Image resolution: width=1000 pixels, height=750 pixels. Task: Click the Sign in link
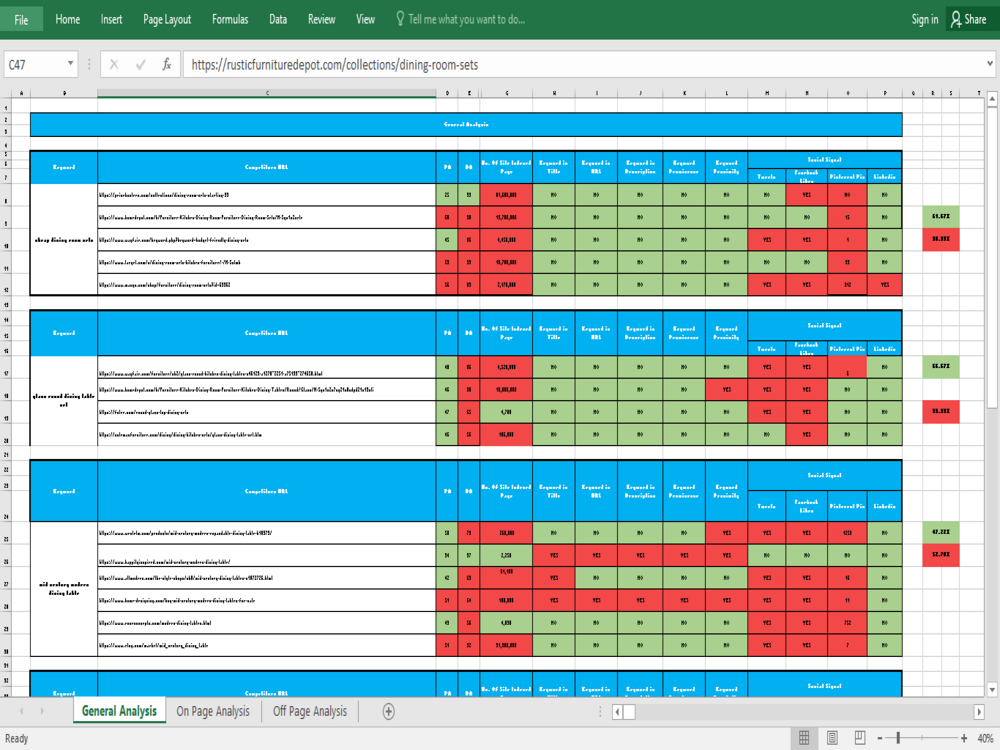[924, 19]
